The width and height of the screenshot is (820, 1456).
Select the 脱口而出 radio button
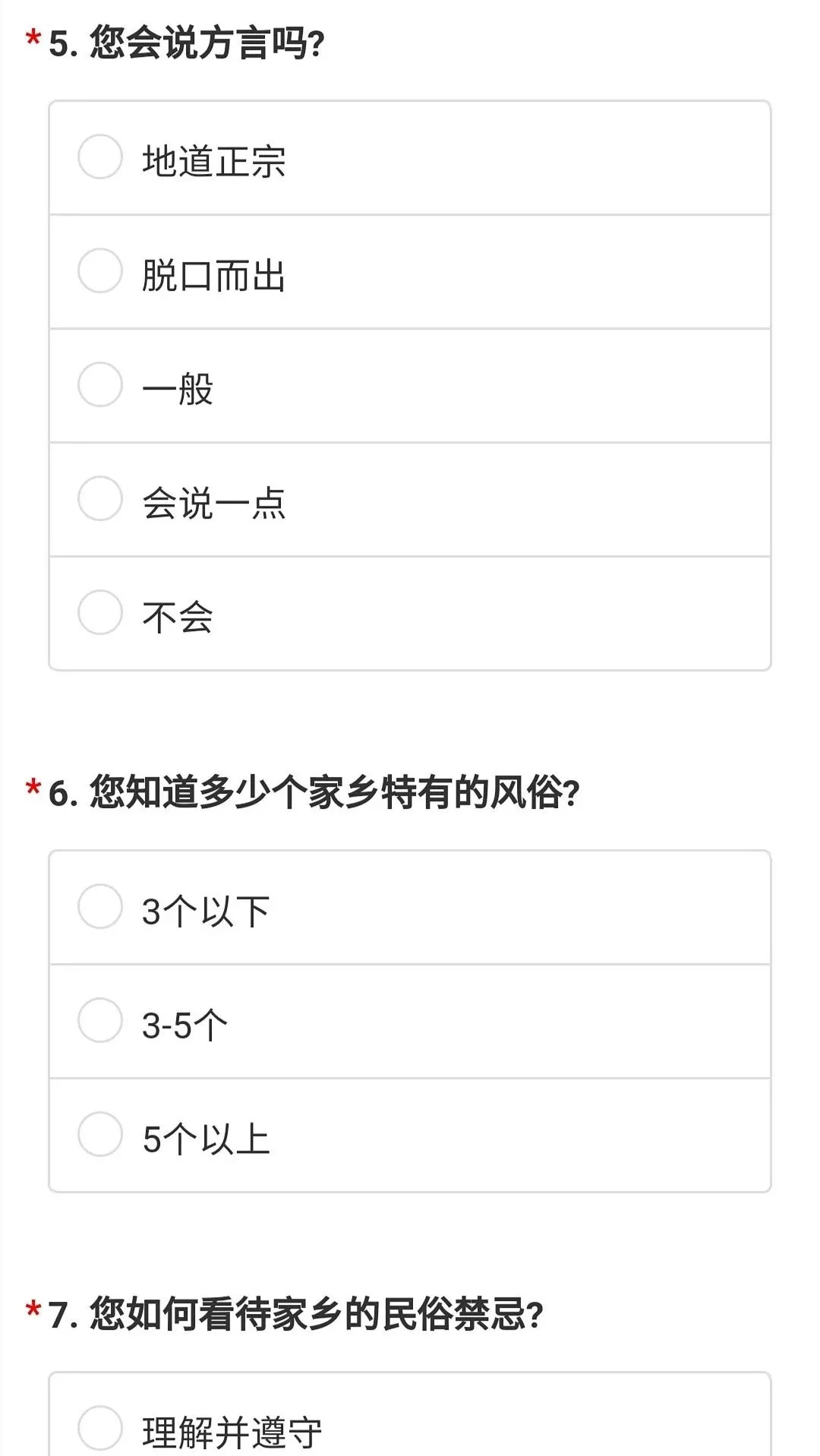point(100,271)
